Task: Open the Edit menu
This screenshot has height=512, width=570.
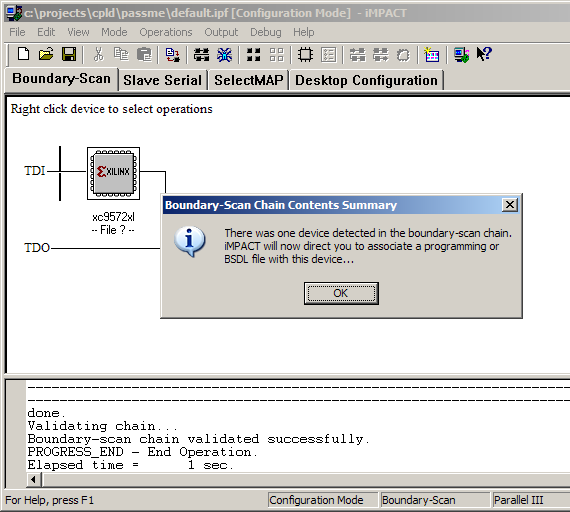Action: [46, 32]
